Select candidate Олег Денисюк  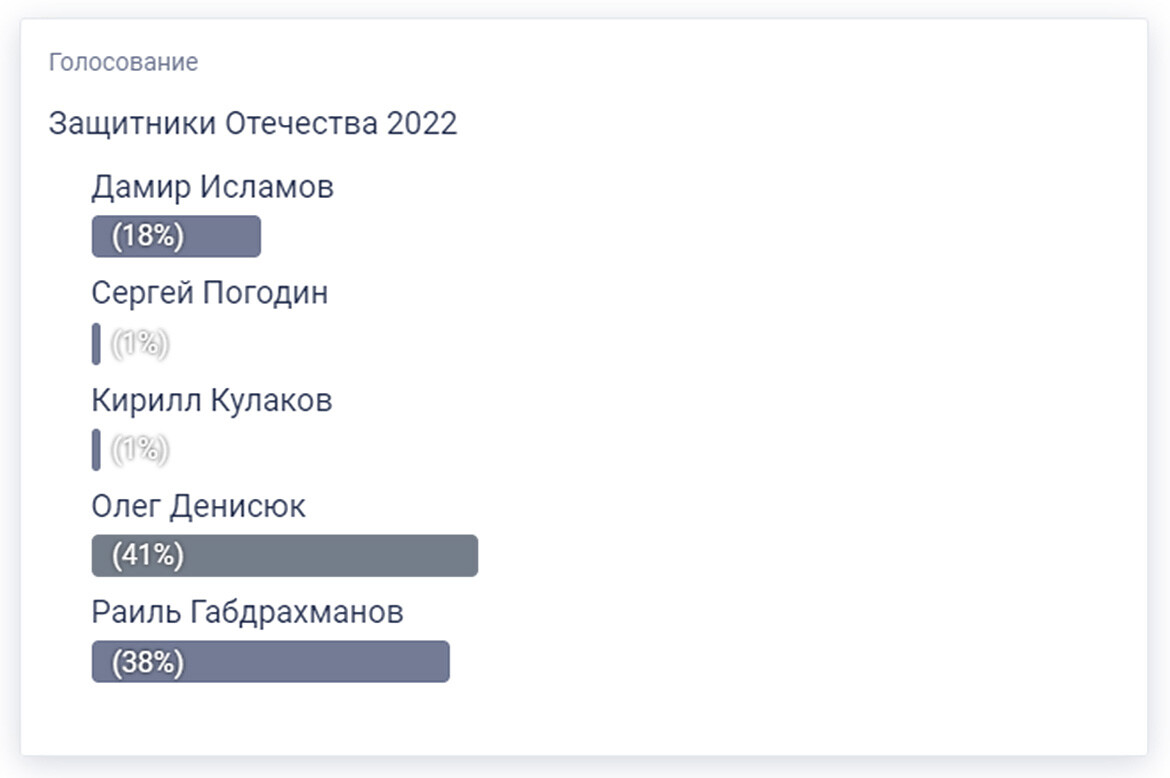pos(198,506)
